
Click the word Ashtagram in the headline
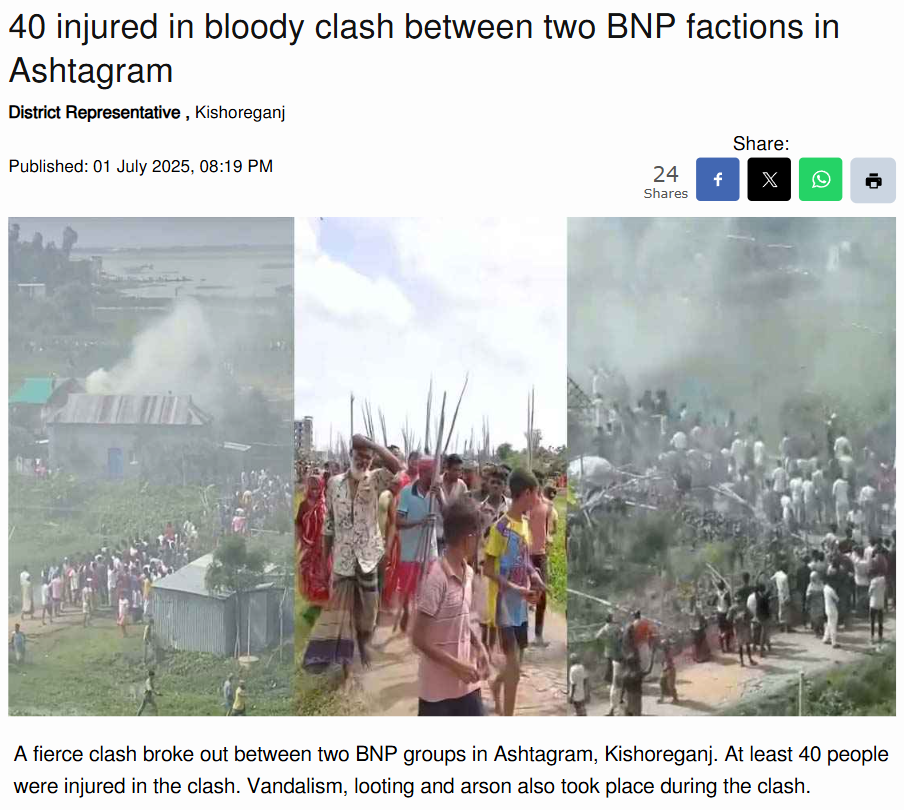tap(91, 71)
